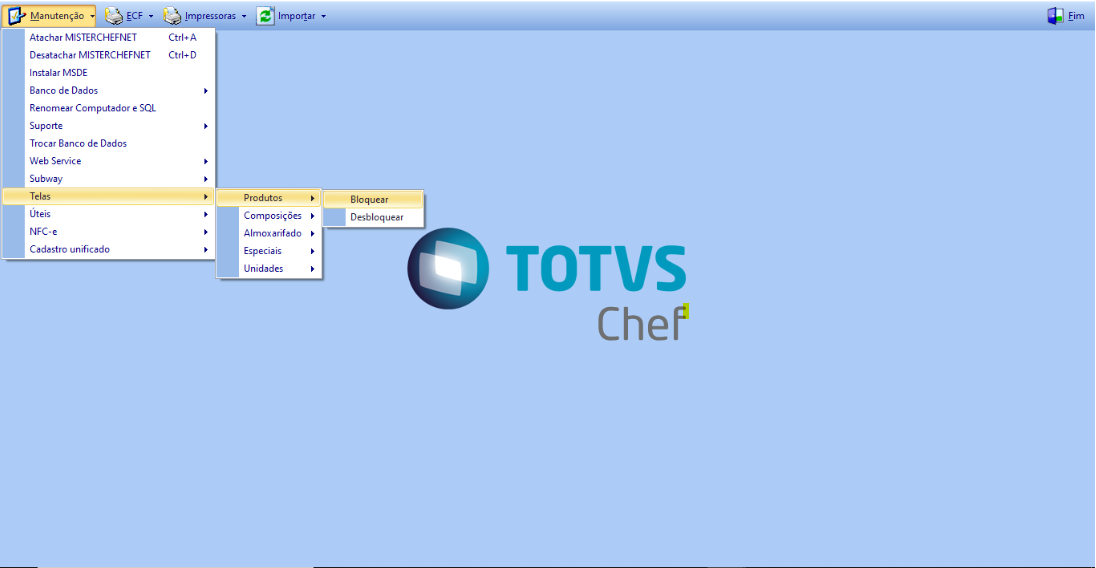This screenshot has height=568, width=1096.
Task: Open the Importar dropdown arrow
Action: pyautogui.click(x=324, y=16)
